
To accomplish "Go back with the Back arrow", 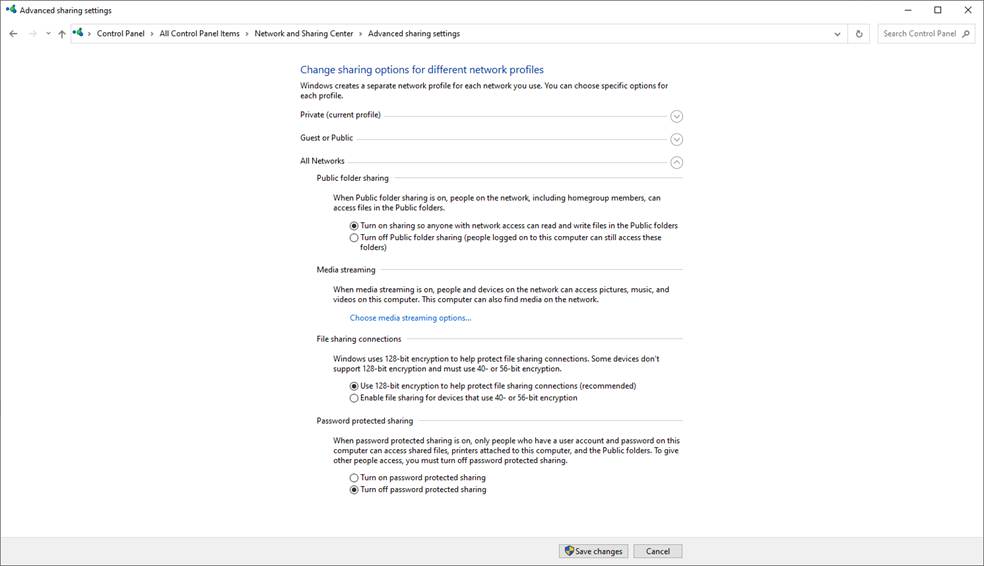I will click(13, 34).
